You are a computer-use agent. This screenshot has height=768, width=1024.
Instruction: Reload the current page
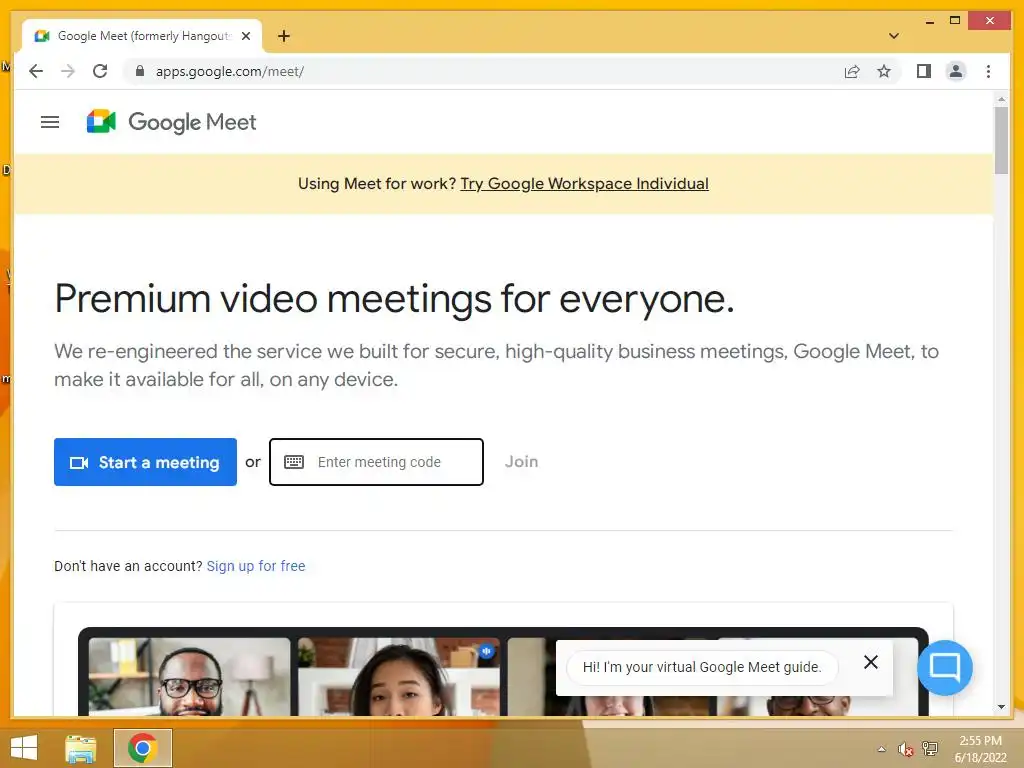100,71
